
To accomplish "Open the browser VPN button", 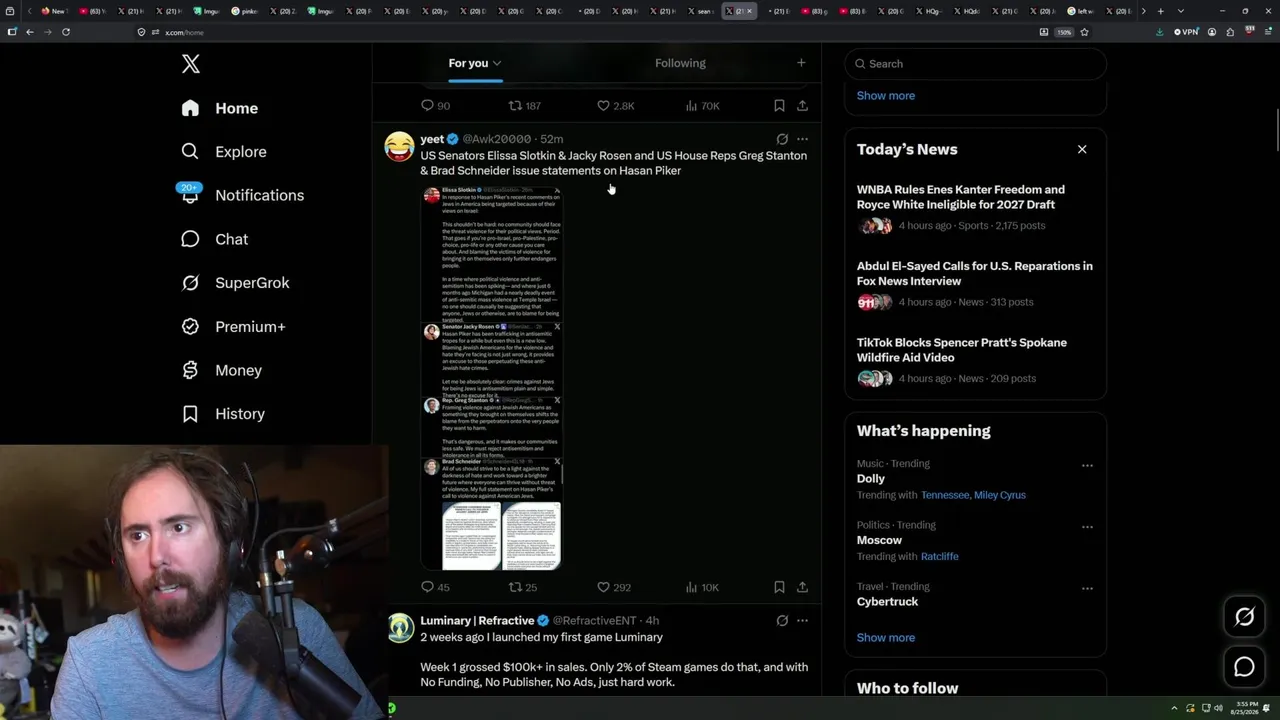I will tap(1186, 32).
